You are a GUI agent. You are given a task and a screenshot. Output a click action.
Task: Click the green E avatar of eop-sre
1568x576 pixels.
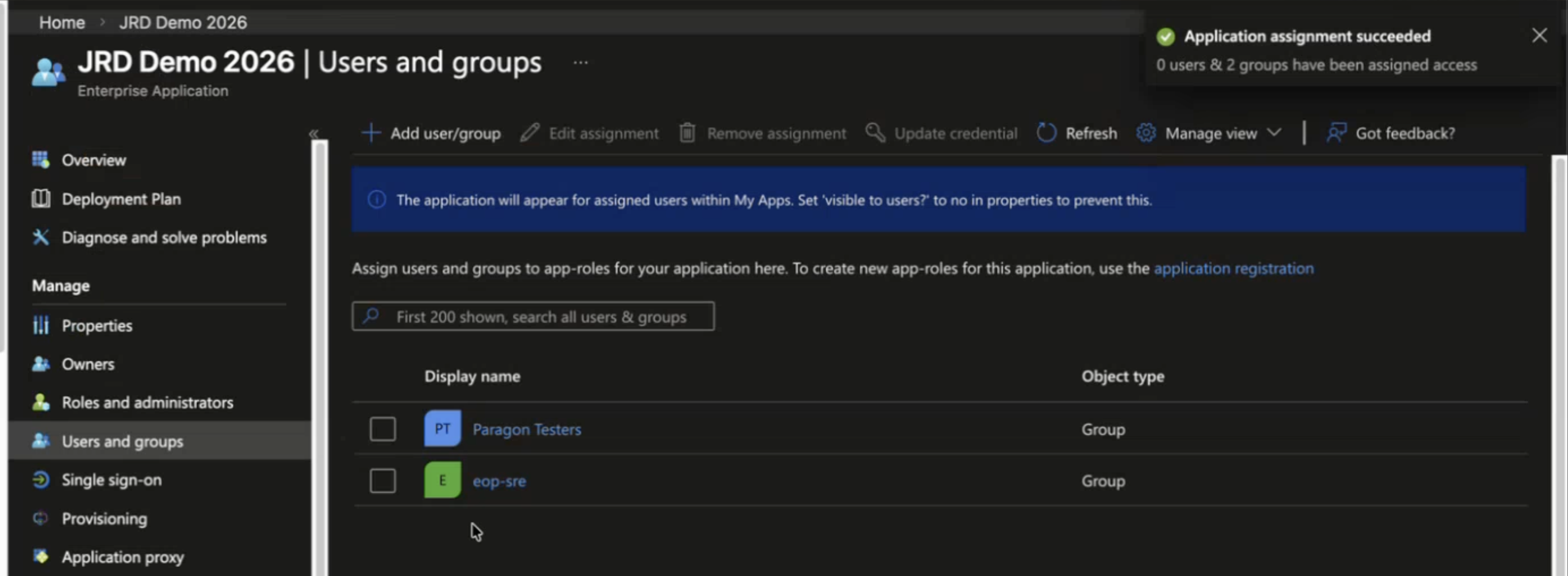pos(442,481)
